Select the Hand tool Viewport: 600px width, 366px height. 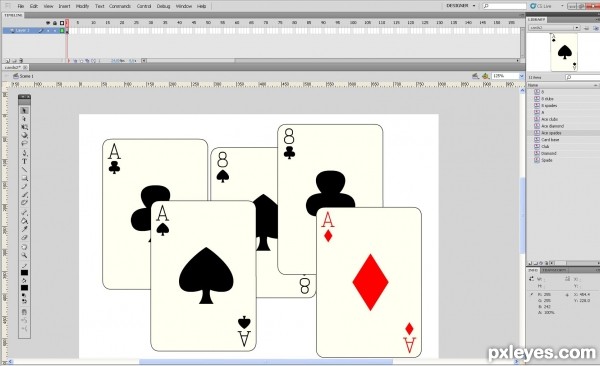pyautogui.click(x=24, y=247)
